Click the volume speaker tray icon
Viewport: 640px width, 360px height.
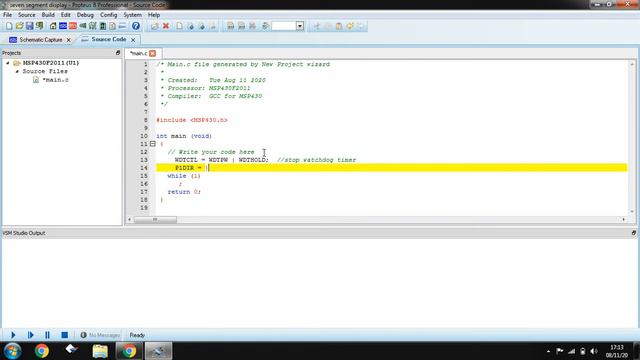pyautogui.click(x=594, y=351)
